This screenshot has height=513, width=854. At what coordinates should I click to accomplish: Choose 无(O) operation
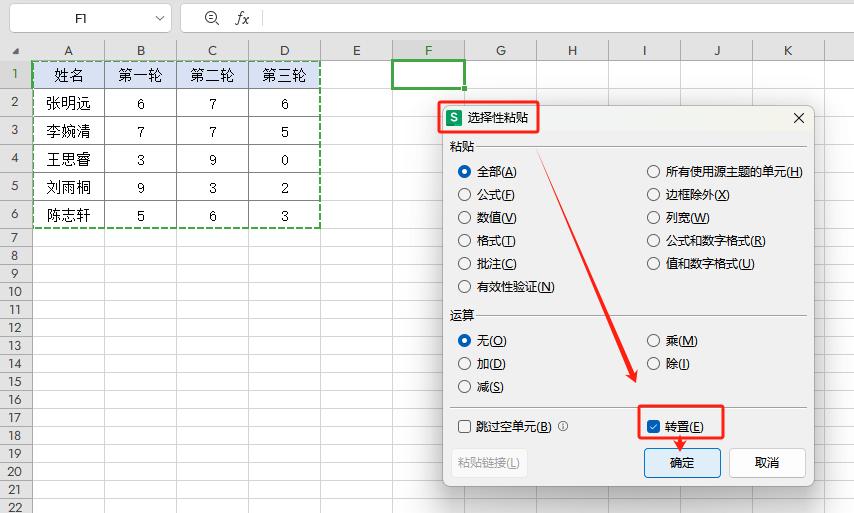coord(483,340)
